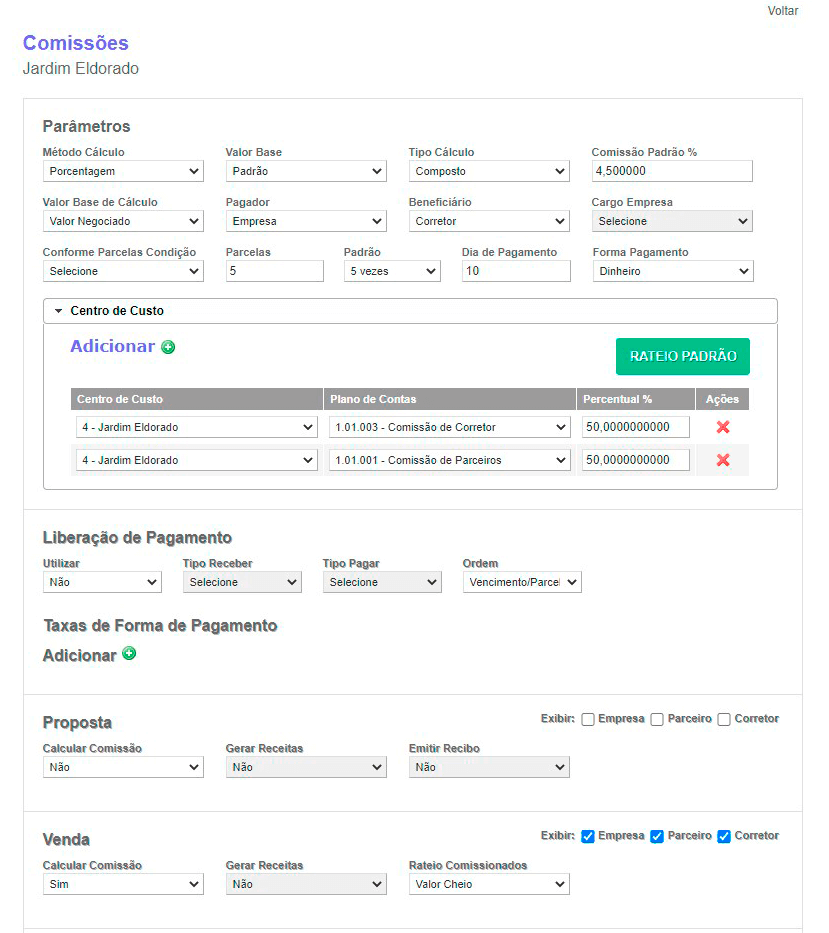This screenshot has height=933, width=829.
Task: Add a payment method fee with green plus
Action: coord(129,654)
